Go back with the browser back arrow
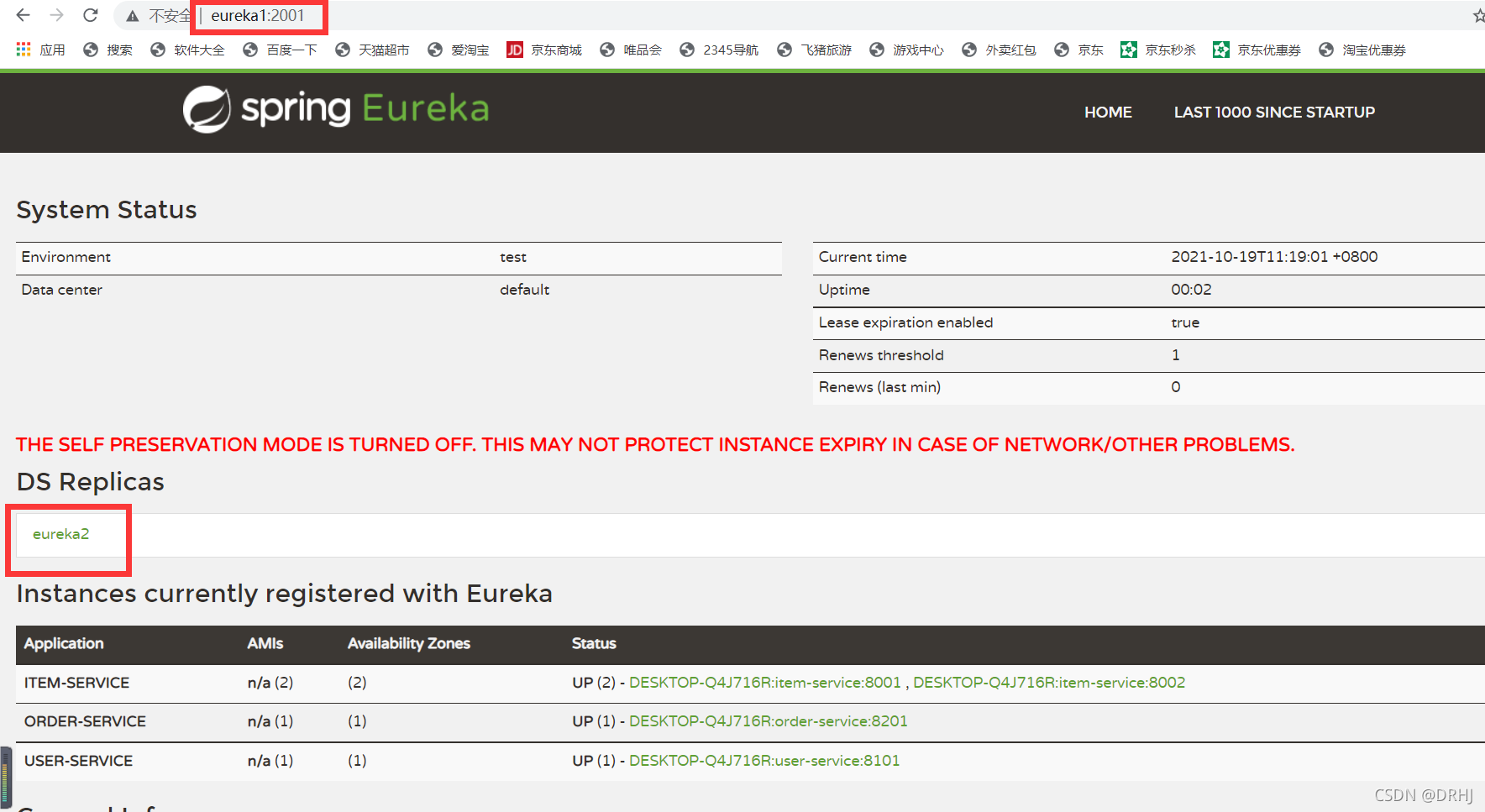The image size is (1485, 812). coord(24,15)
